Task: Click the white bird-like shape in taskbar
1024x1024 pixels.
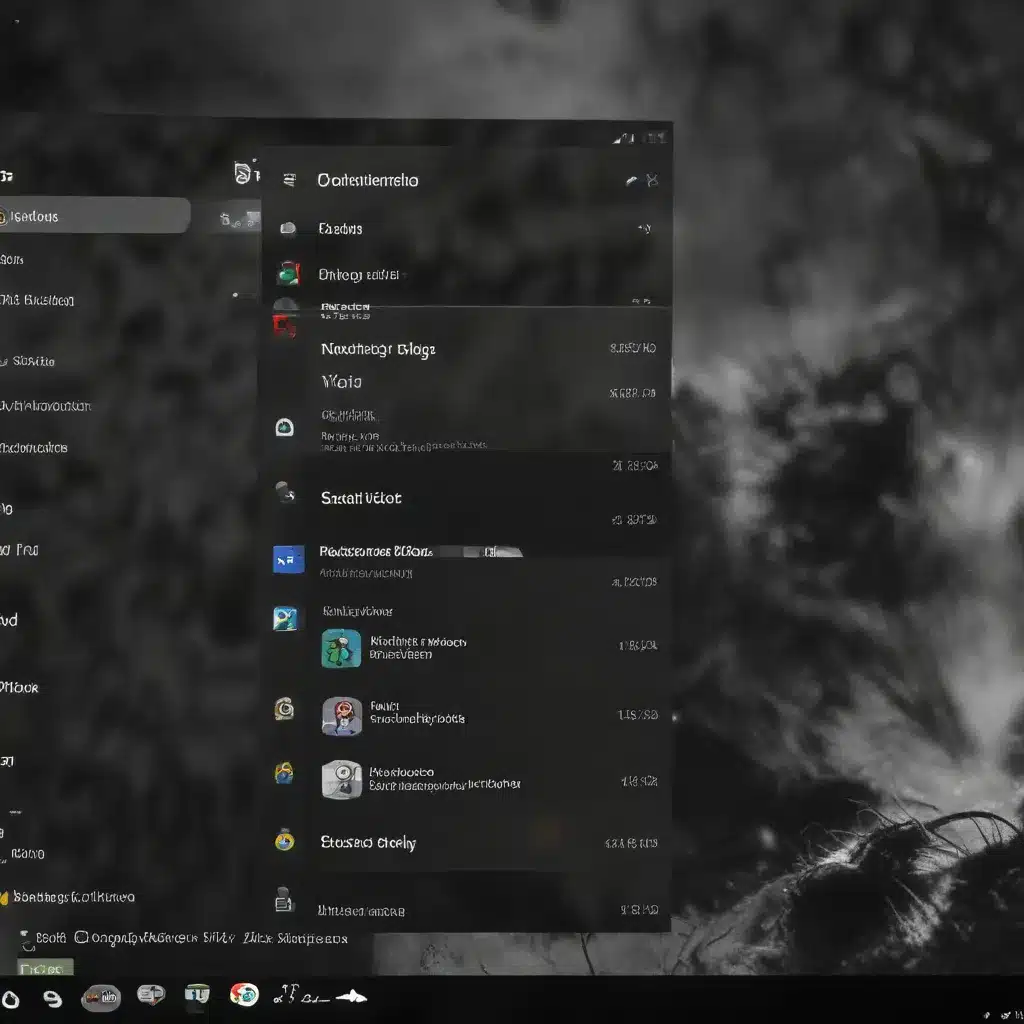Action: coord(351,997)
